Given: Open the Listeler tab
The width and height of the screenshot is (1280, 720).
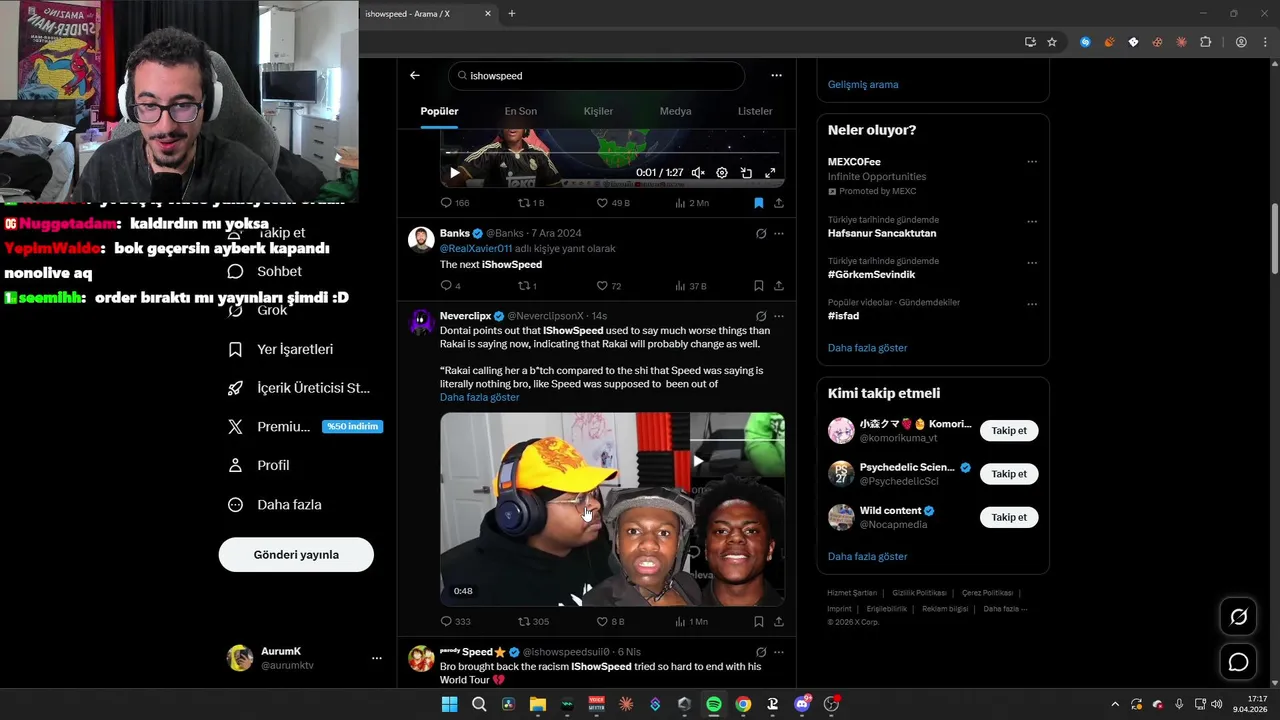Looking at the screenshot, I should [x=755, y=111].
